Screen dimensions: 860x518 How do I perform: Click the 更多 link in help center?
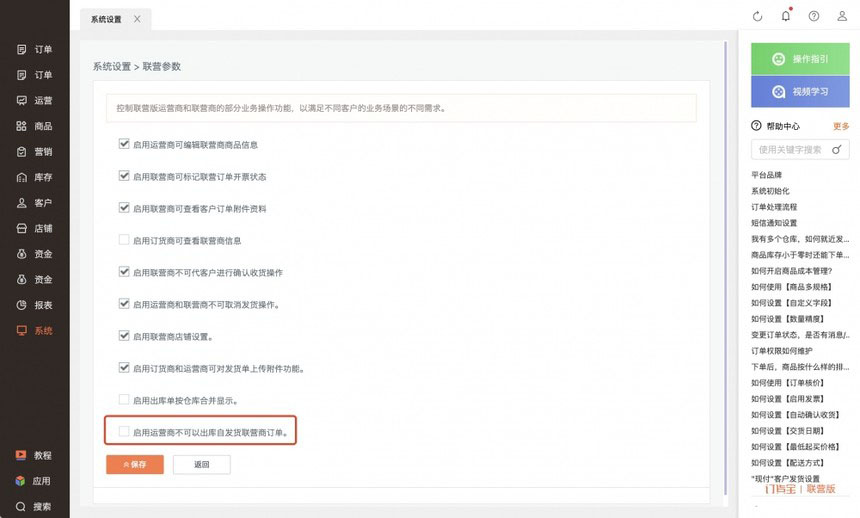pos(841,126)
